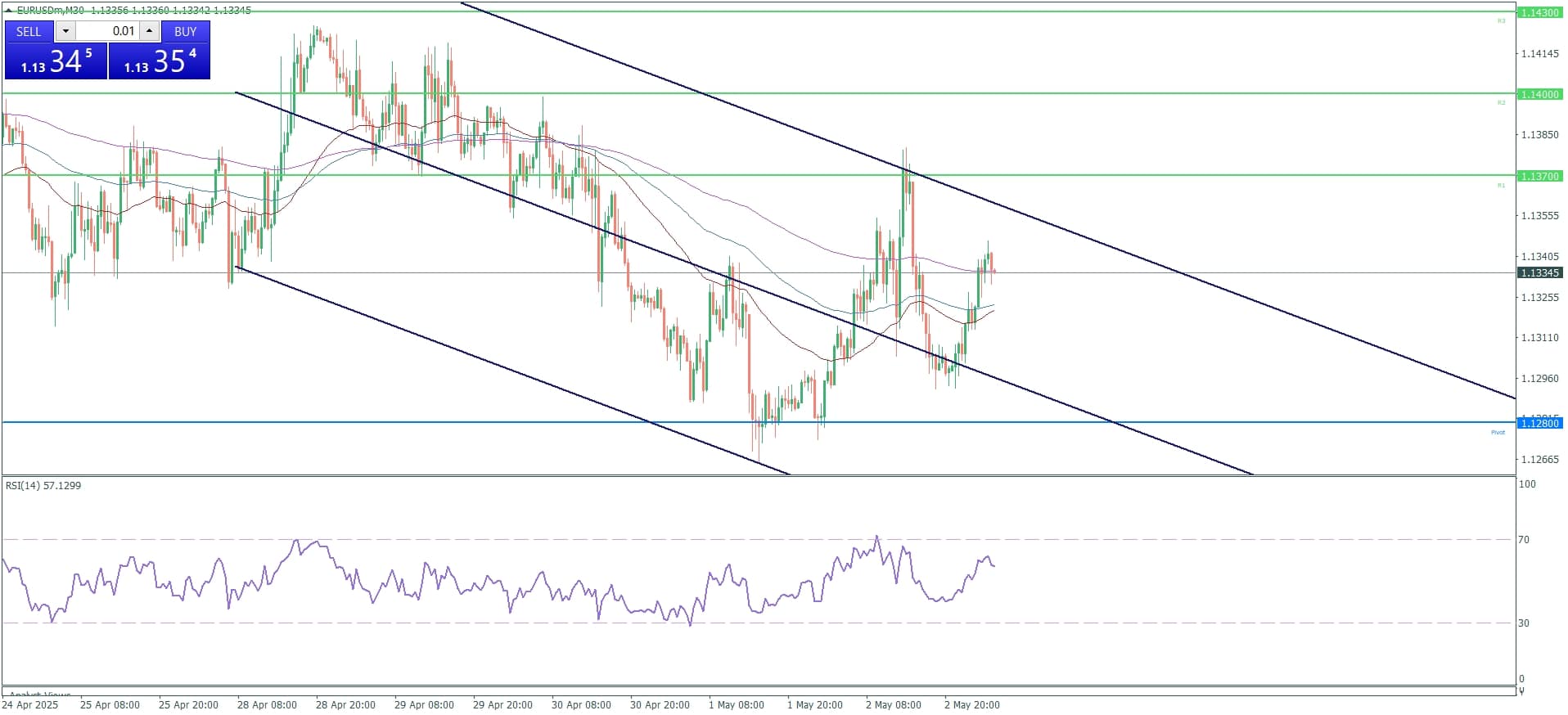Click the R3 line label
The image size is (1568, 715).
[x=1501, y=20]
